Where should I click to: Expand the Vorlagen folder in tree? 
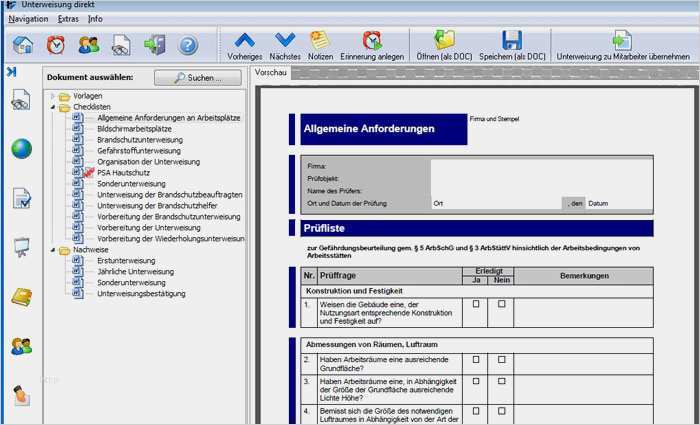[x=53, y=96]
